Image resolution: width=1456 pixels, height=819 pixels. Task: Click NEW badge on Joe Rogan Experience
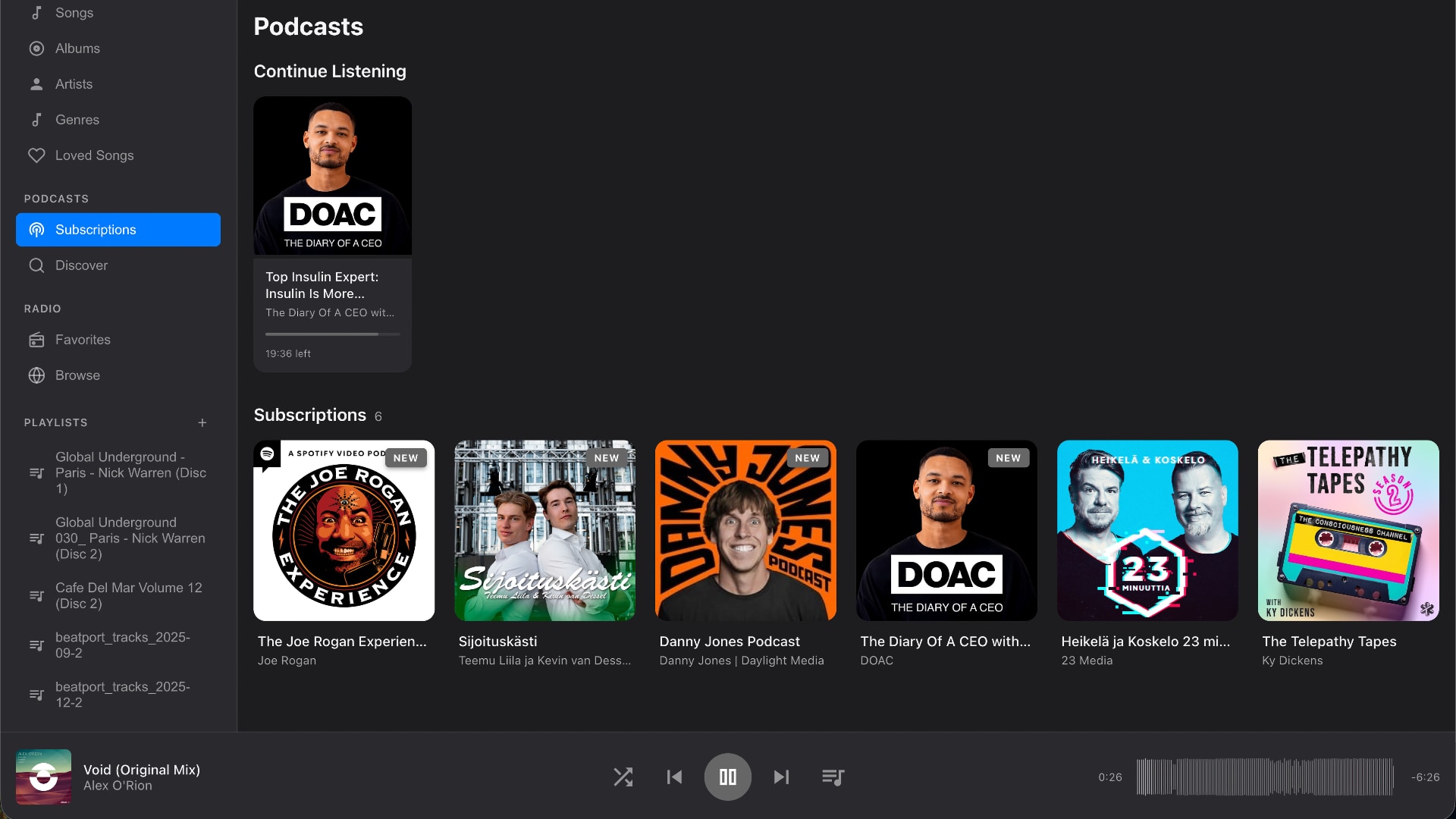click(x=406, y=458)
